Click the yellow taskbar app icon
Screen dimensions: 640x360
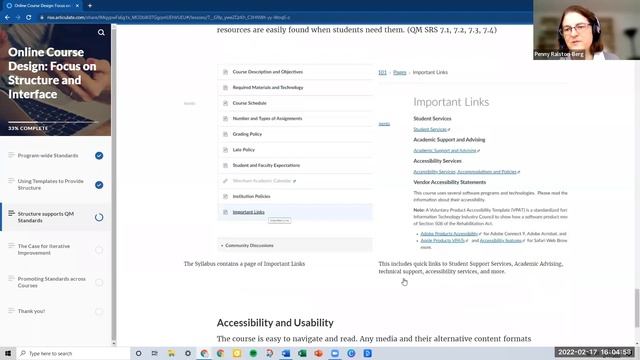[x=237, y=353]
